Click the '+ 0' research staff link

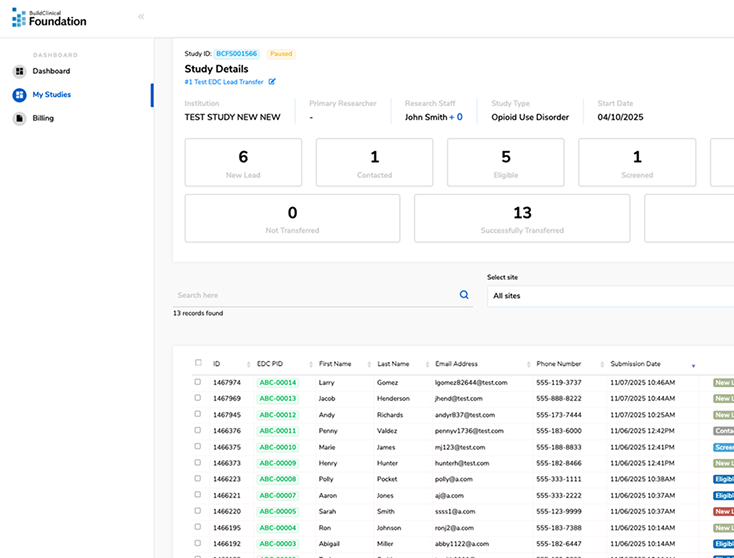coord(454,117)
